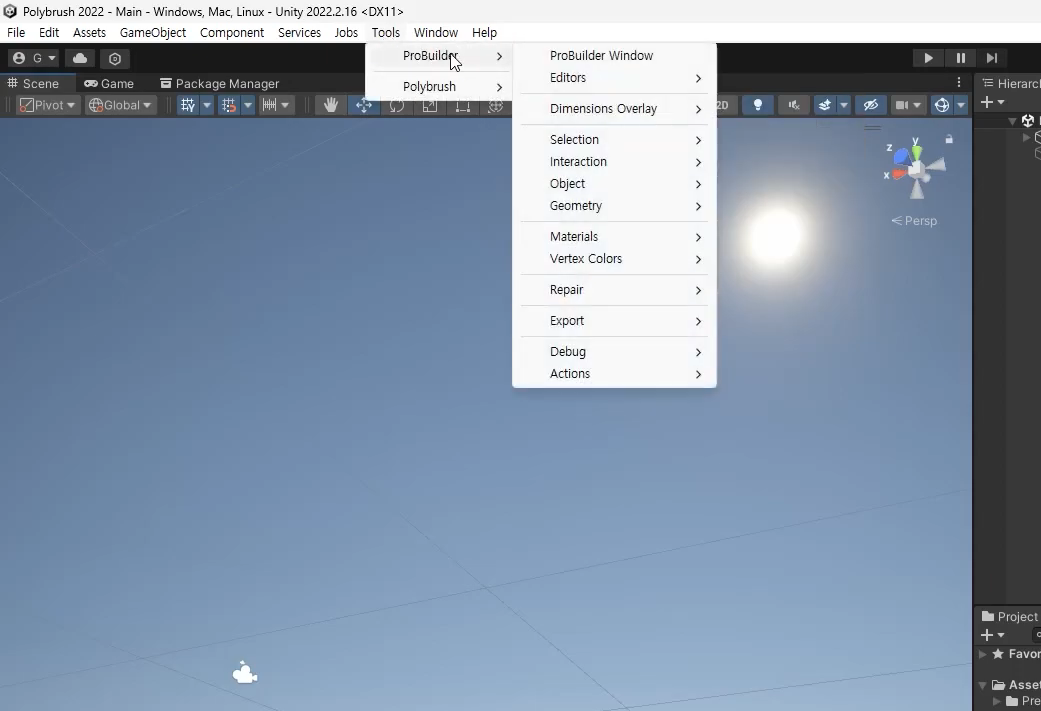Open the Repair submenu
The width and height of the screenshot is (1041, 711).
tap(614, 290)
